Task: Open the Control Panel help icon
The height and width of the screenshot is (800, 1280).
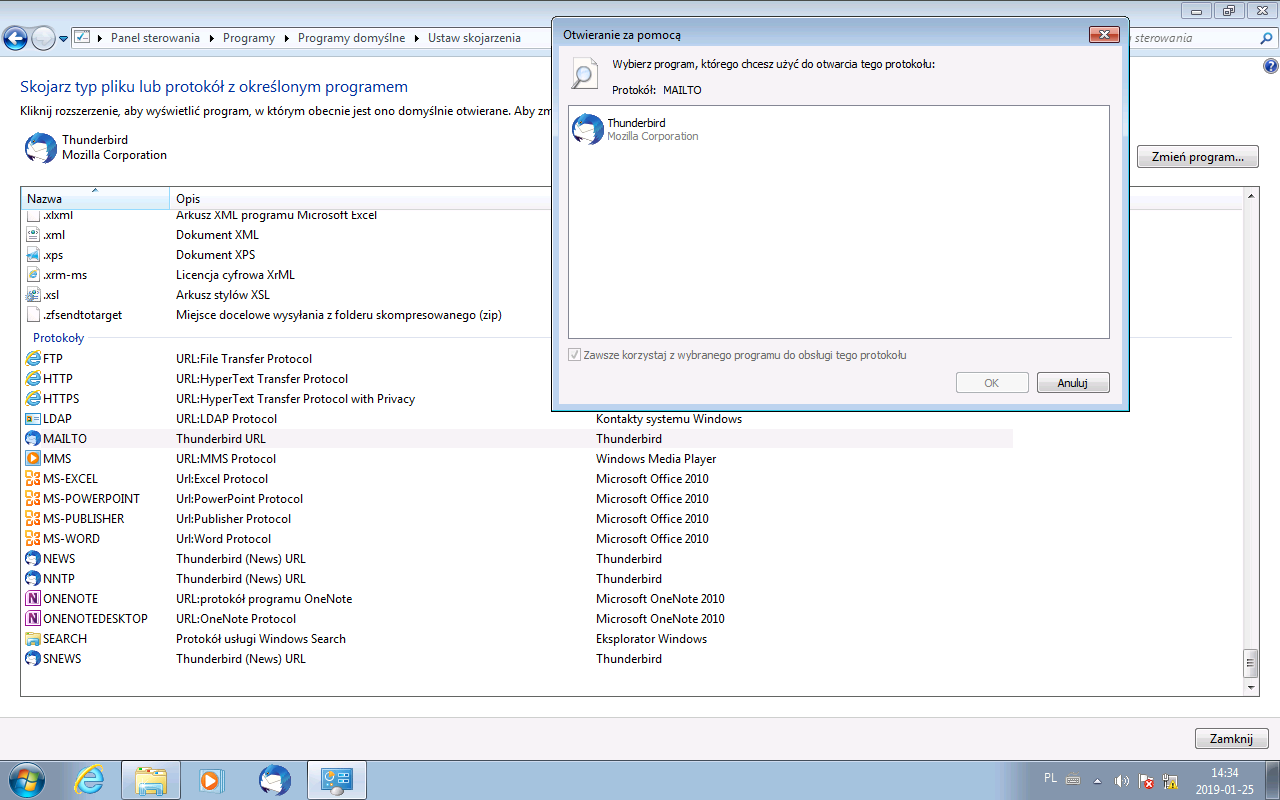Action: 1270,66
